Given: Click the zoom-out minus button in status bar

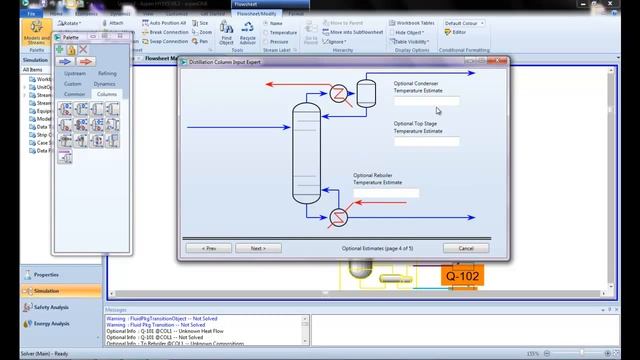Looking at the screenshot, I should point(547,353).
